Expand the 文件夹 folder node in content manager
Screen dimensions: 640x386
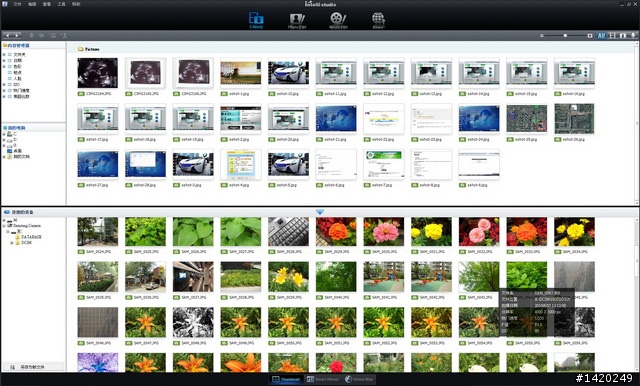tap(4, 54)
